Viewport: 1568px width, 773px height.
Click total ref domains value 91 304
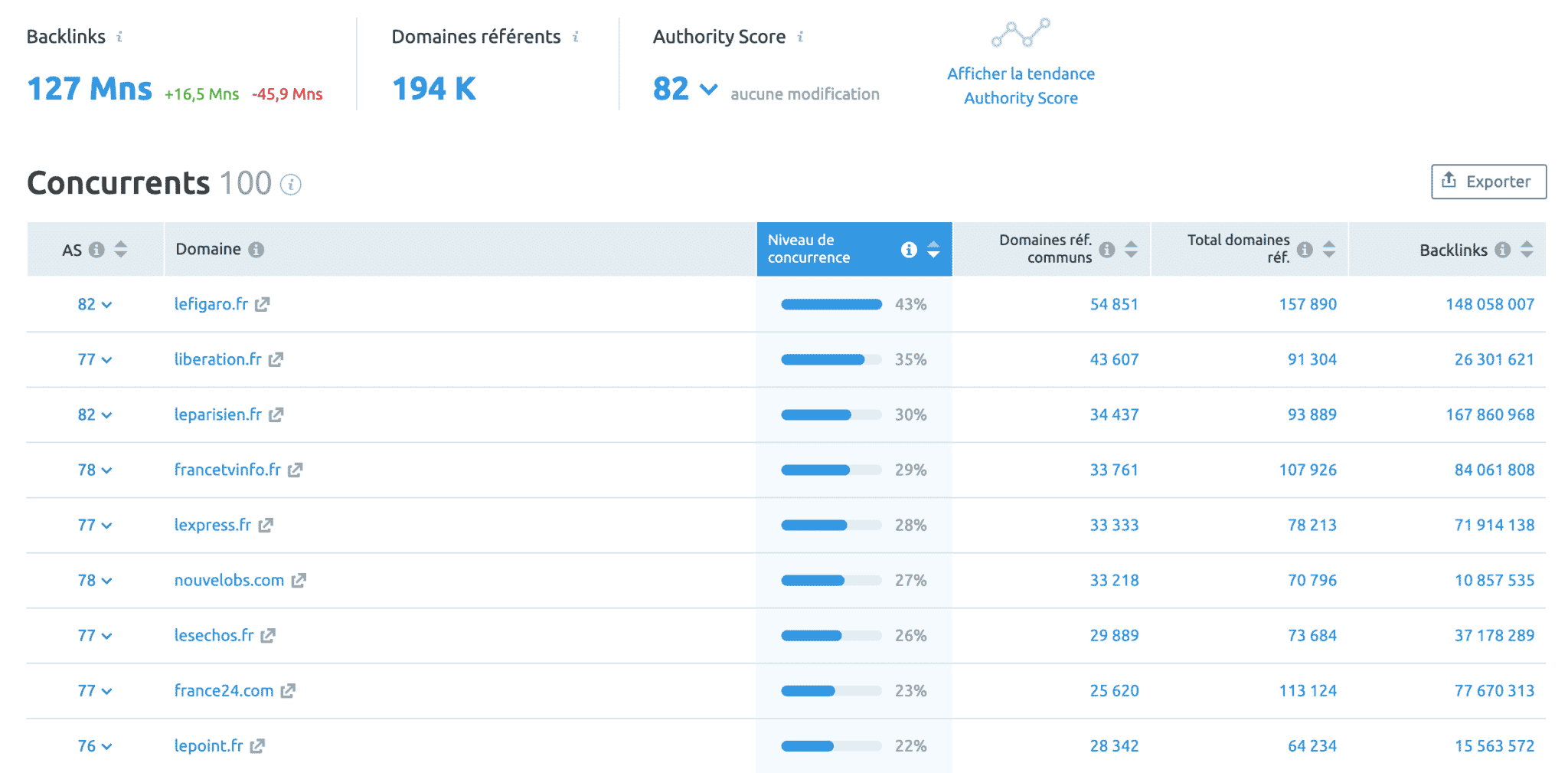[x=1312, y=359]
